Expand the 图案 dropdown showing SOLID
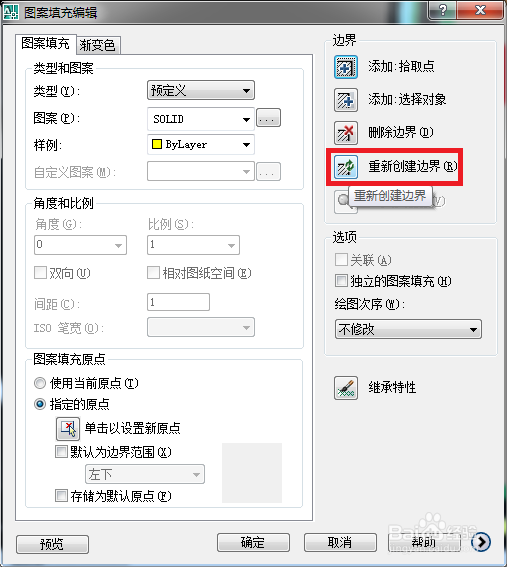Viewport: 507px width, 567px height. coord(201,119)
